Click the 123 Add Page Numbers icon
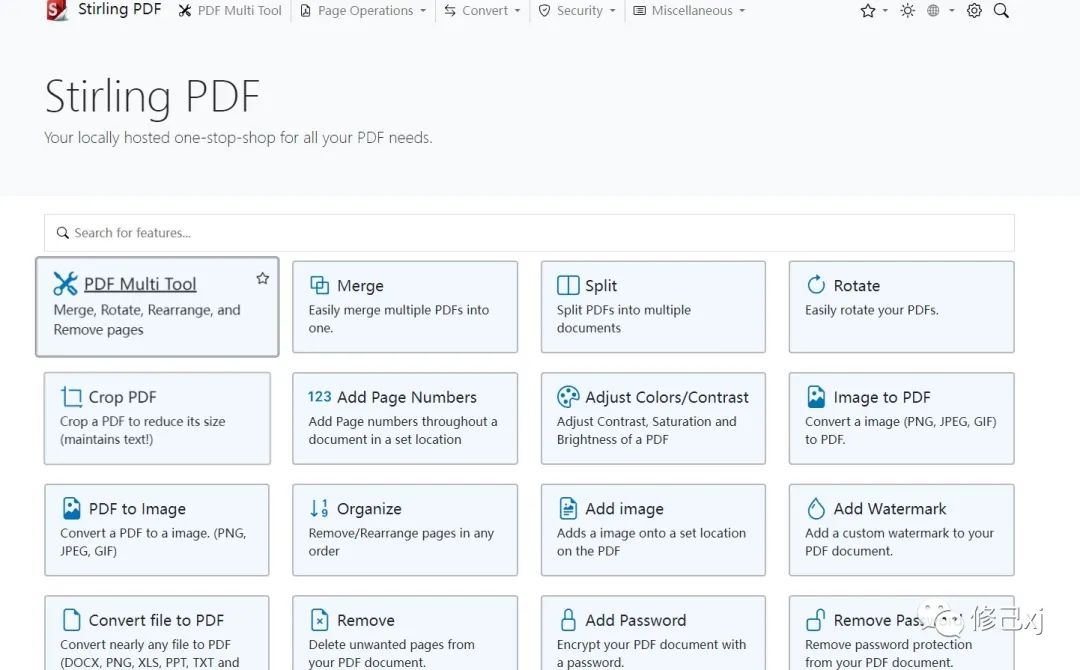The width and height of the screenshot is (1080, 670). [x=320, y=396]
